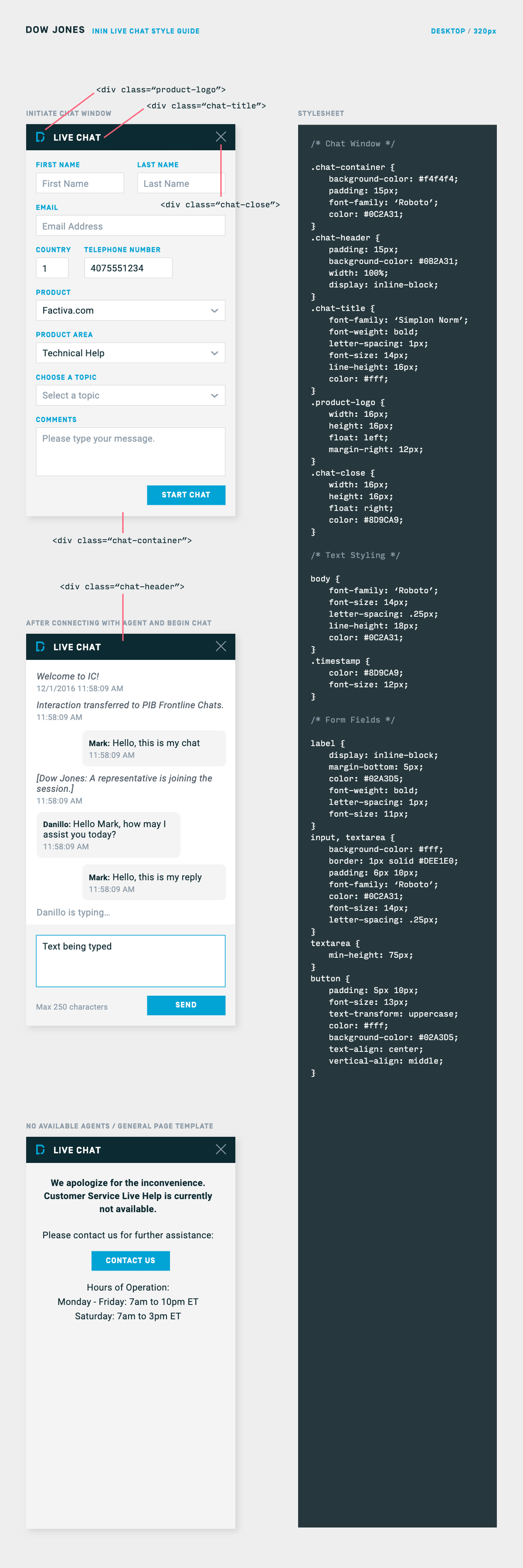Open the Product dropdown showing Factiva.com
The width and height of the screenshot is (523, 1568).
point(130,311)
